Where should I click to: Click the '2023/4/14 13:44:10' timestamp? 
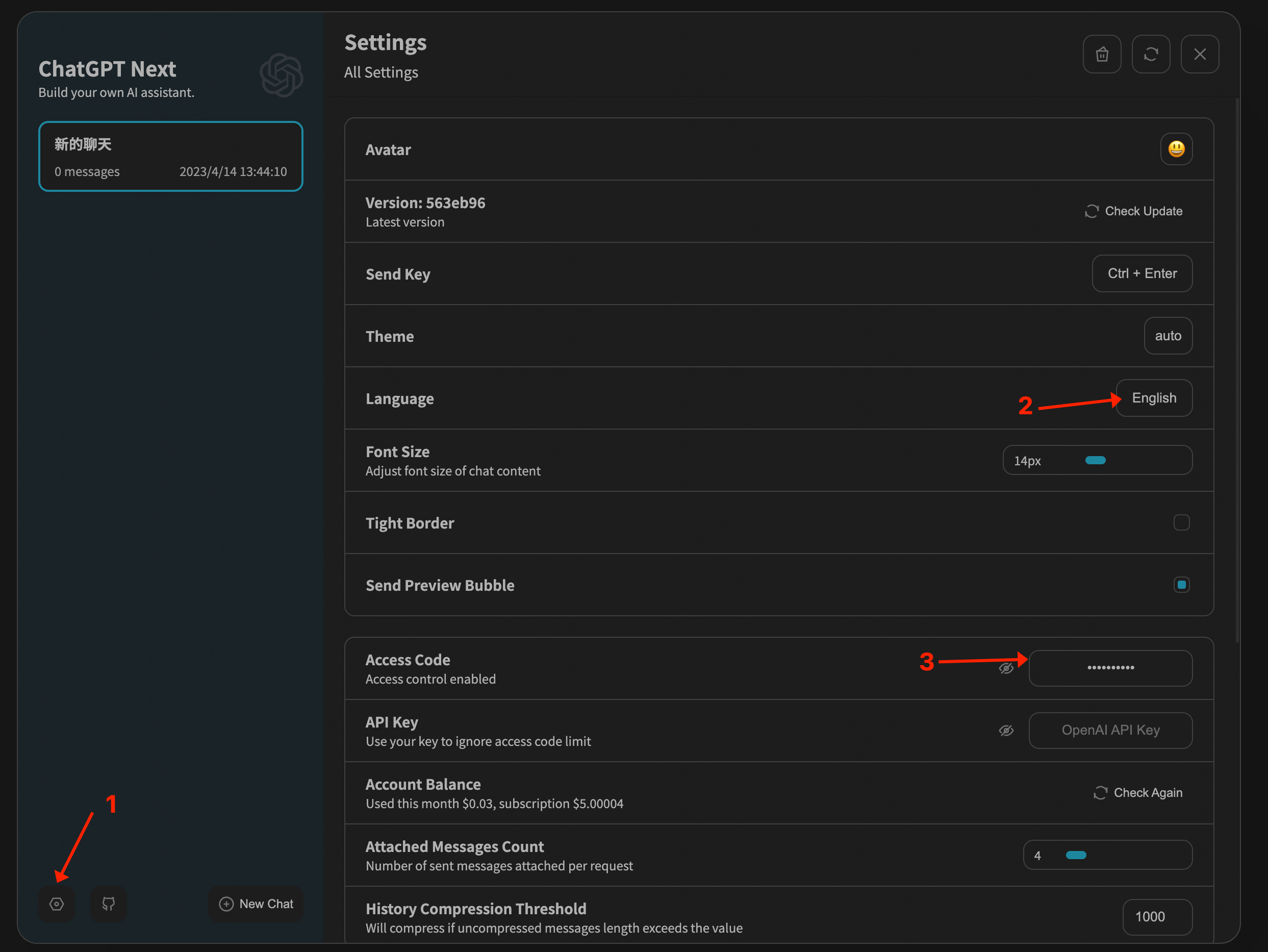tap(233, 171)
